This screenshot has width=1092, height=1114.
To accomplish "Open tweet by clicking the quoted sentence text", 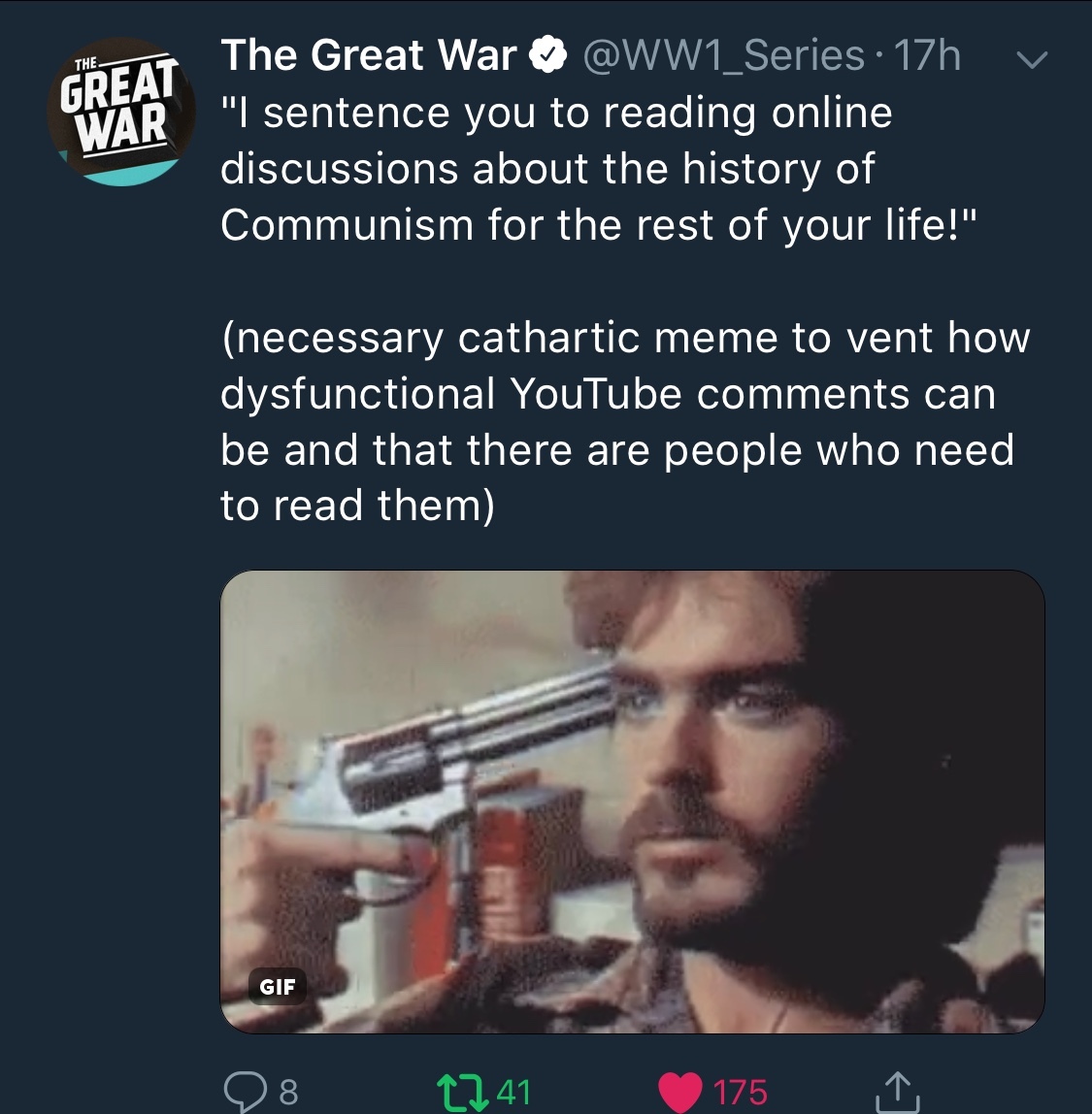I will click(x=599, y=169).
